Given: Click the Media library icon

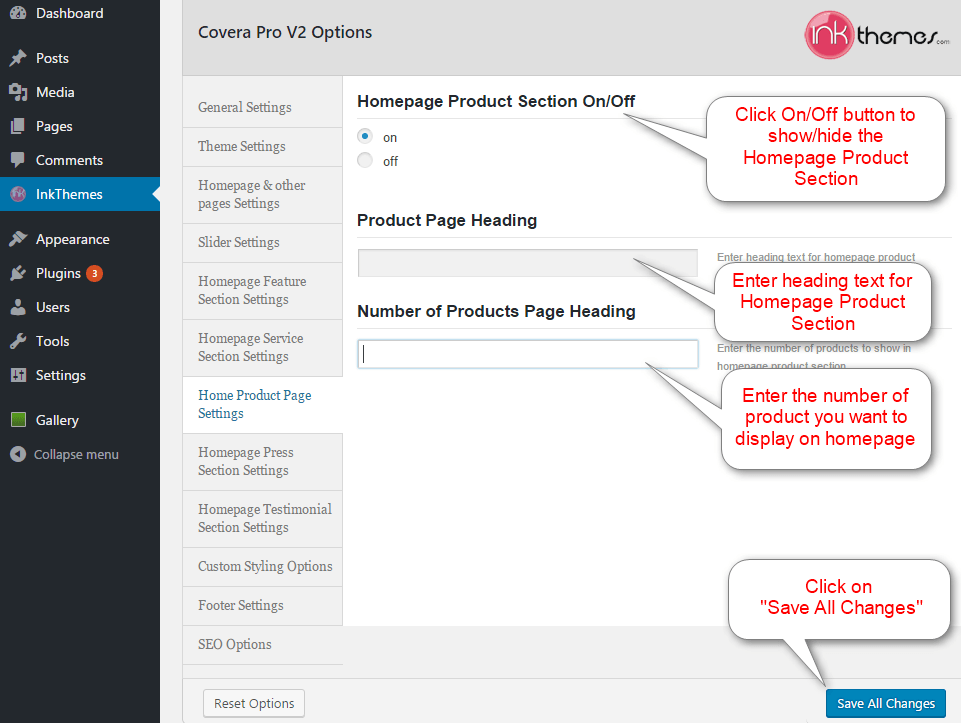Looking at the screenshot, I should coord(18,93).
